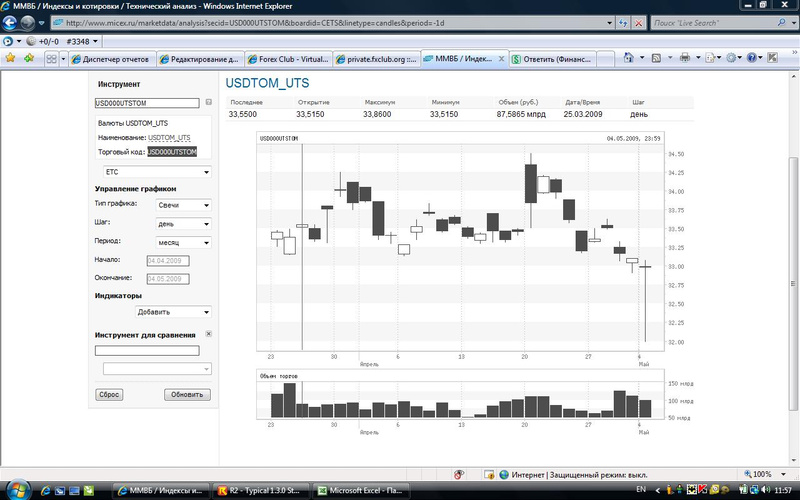800x500 pixels.
Task: Click the Quick Tabs grid icon
Action: point(52,59)
